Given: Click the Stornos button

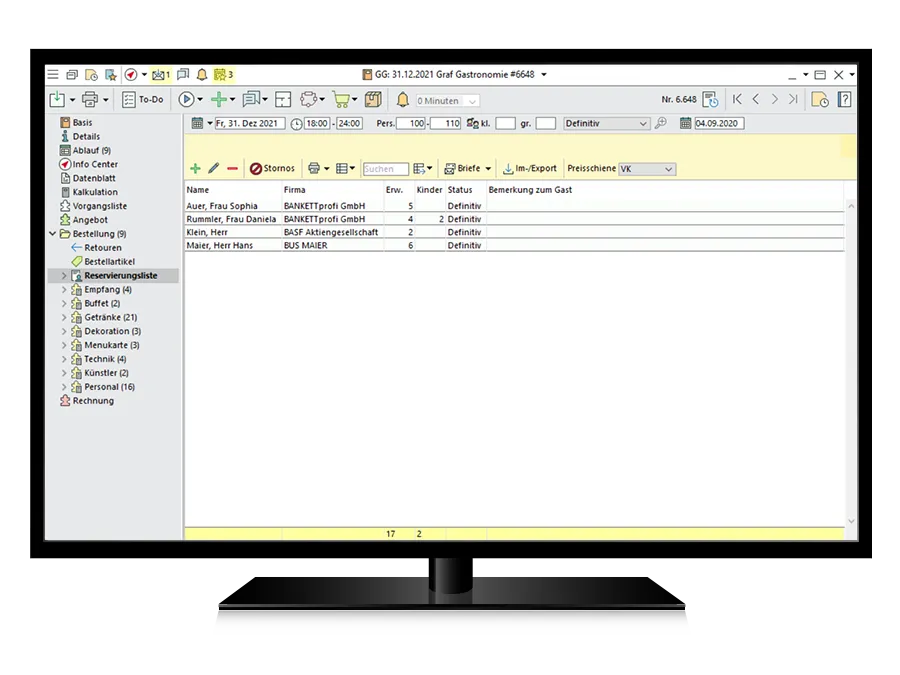Looking at the screenshot, I should coord(272,169).
